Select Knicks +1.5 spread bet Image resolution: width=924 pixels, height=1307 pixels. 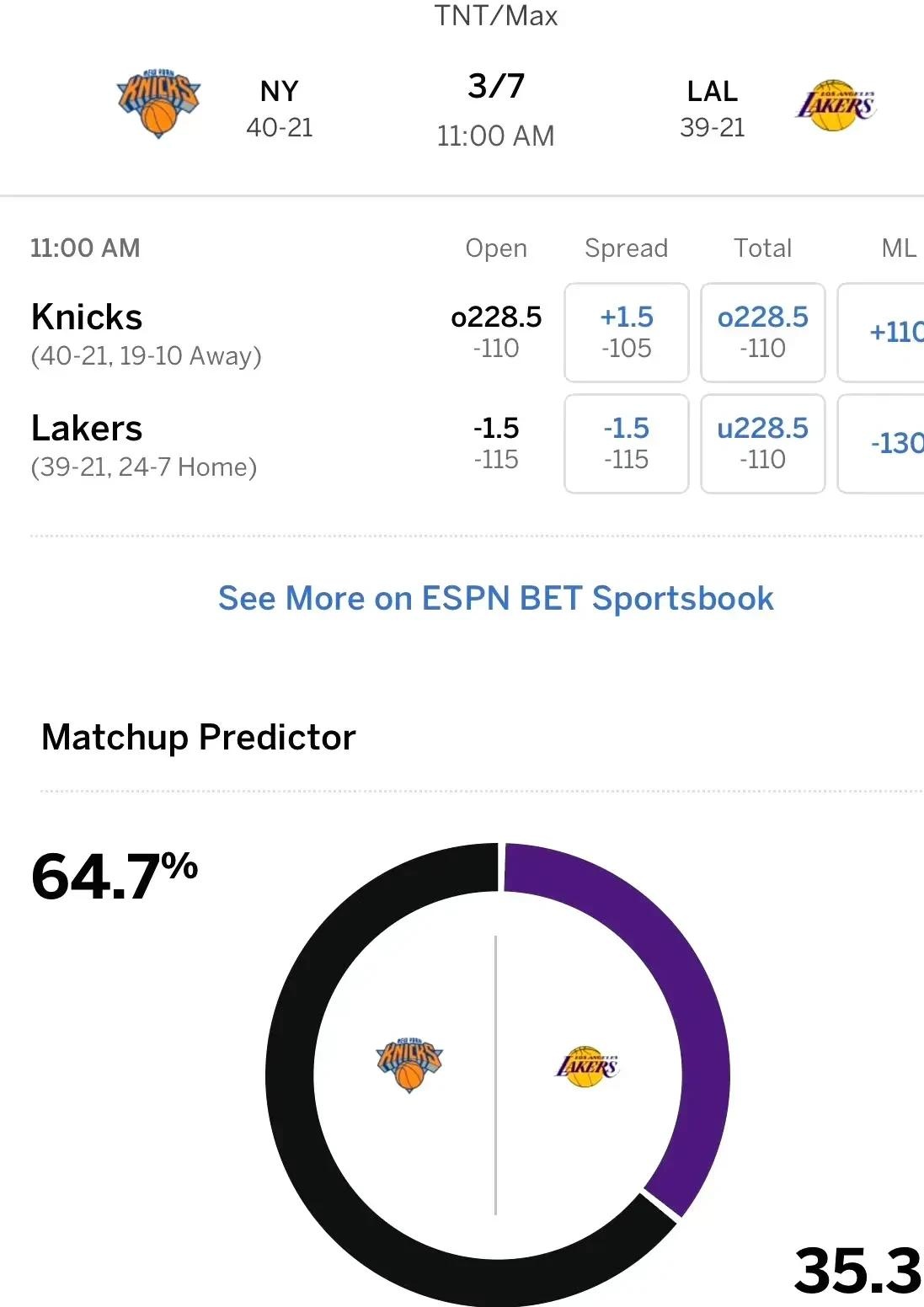[626, 332]
